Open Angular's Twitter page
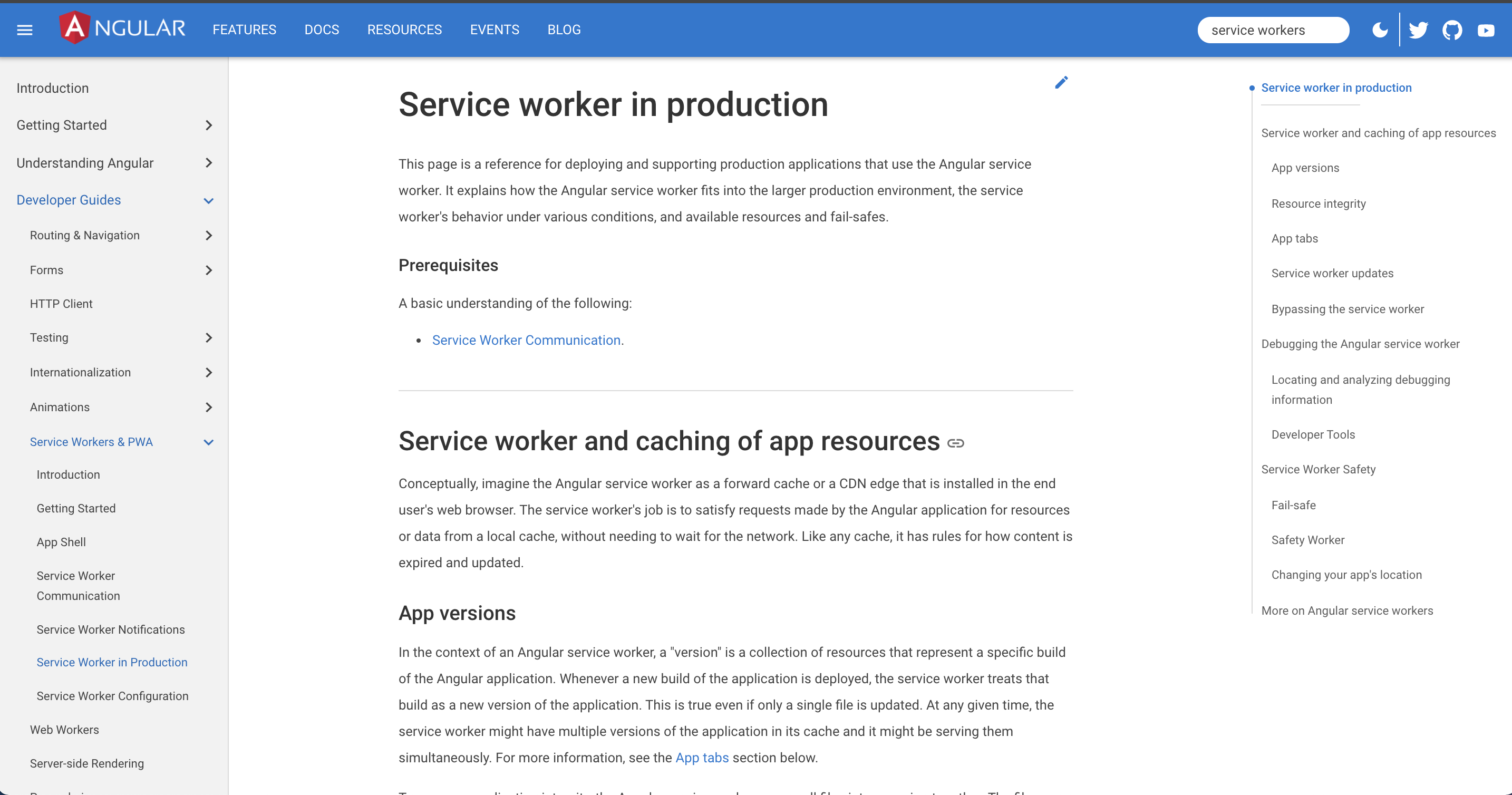1512x795 pixels. pos(1419,30)
